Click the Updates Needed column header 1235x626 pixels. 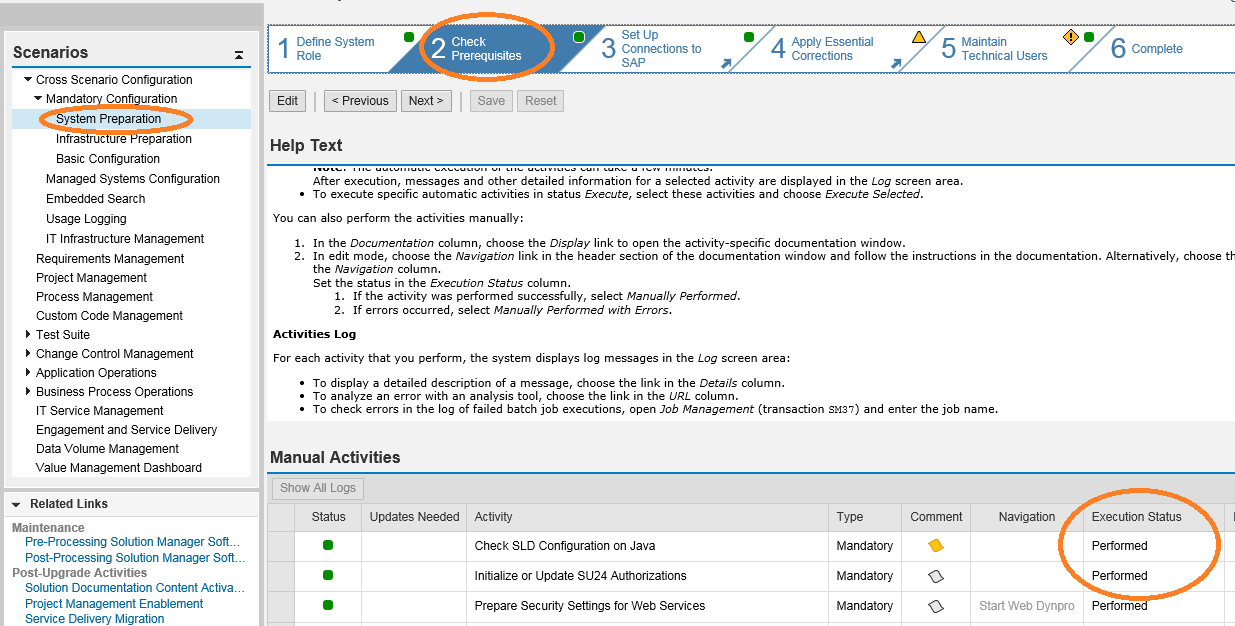coord(414,517)
